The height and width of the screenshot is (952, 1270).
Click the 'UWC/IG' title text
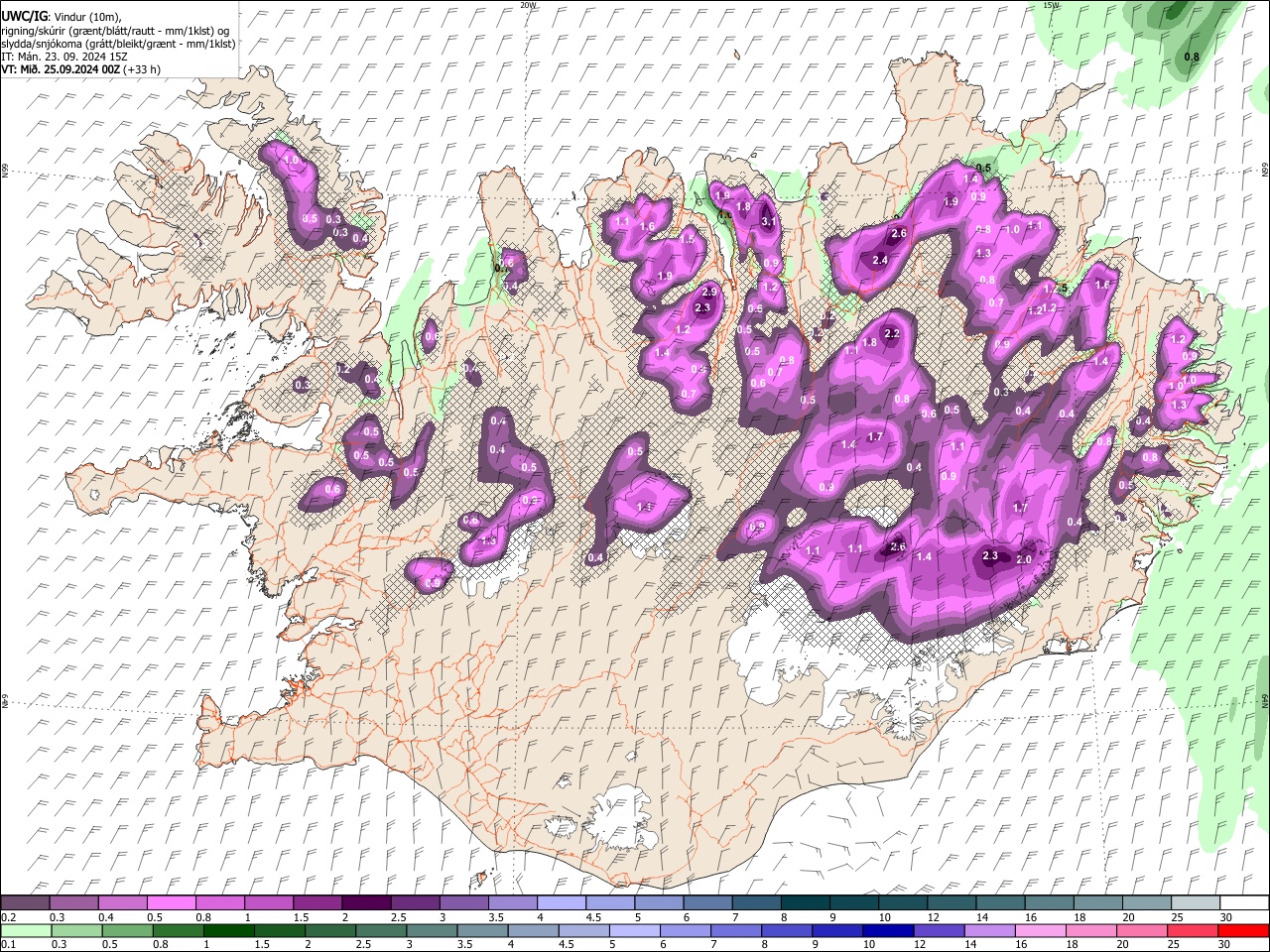[x=23, y=17]
